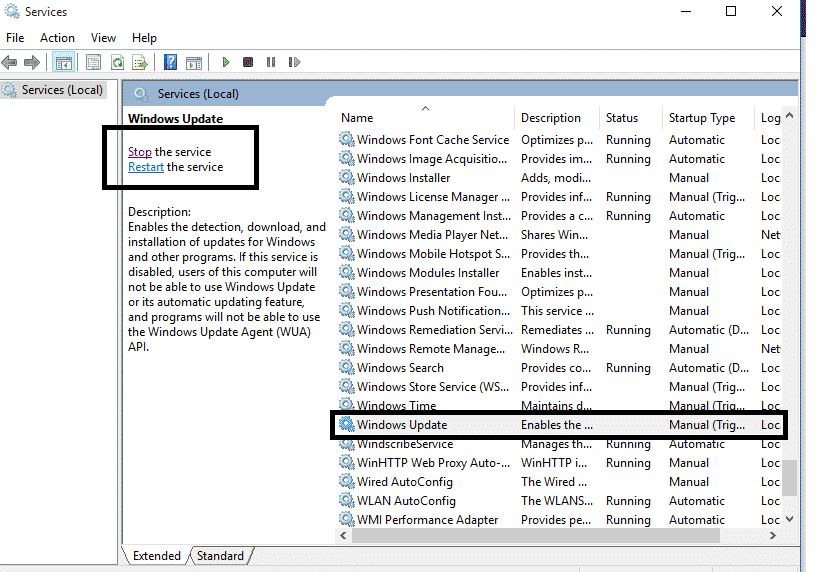The width and height of the screenshot is (819, 572).
Task: Select the WinHTTP Web Proxy Auto-... service
Action: pyautogui.click(x=559, y=463)
